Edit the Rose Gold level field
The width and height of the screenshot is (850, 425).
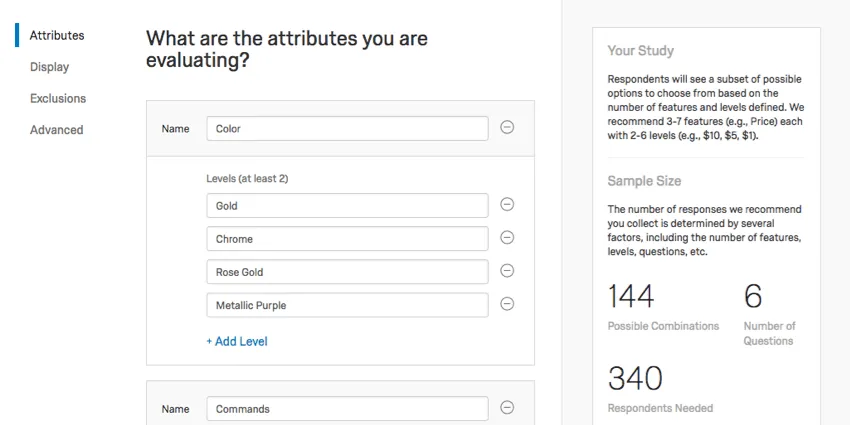[x=347, y=272]
